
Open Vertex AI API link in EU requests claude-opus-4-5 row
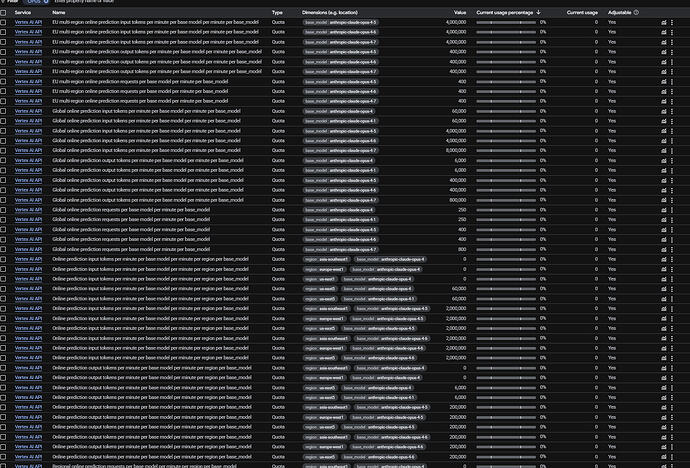click(28, 81)
